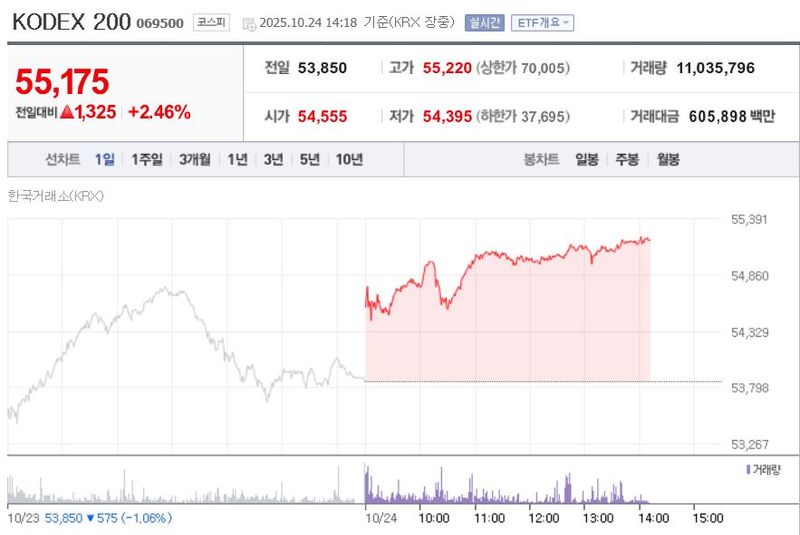The height and width of the screenshot is (535, 800).
Task: Show the 3개월 line chart
Action: point(195,159)
